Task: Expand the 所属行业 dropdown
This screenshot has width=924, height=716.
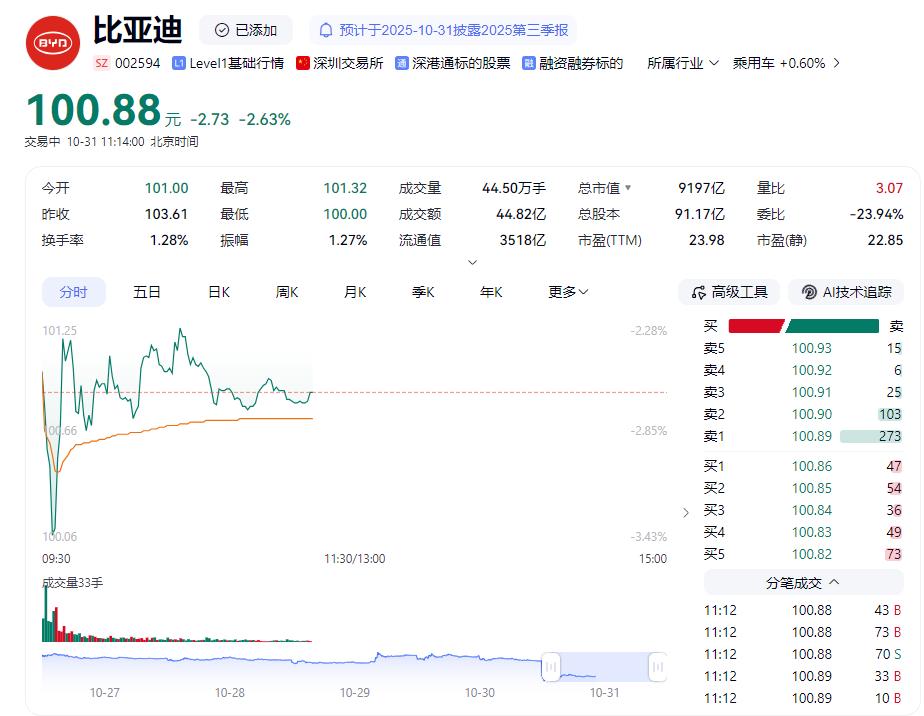Action: coord(683,63)
